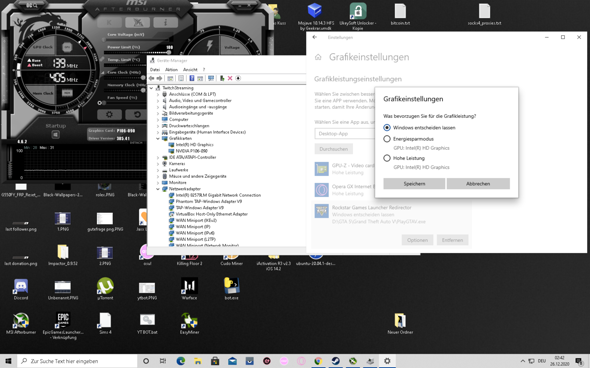Select VirtualBox Host-Only Ethernet Adapter

coord(211,214)
